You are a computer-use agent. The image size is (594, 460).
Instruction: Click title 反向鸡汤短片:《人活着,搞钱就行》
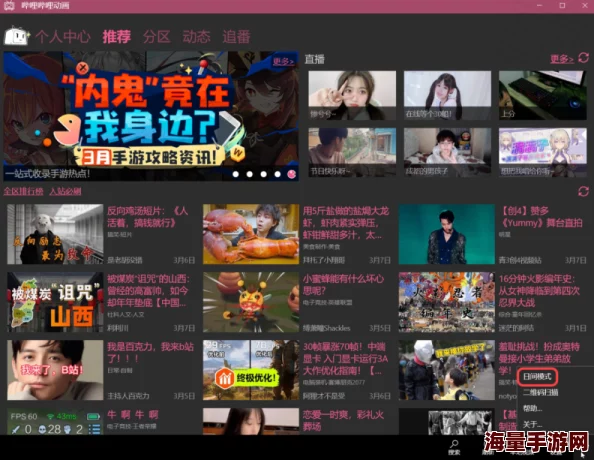point(147,216)
